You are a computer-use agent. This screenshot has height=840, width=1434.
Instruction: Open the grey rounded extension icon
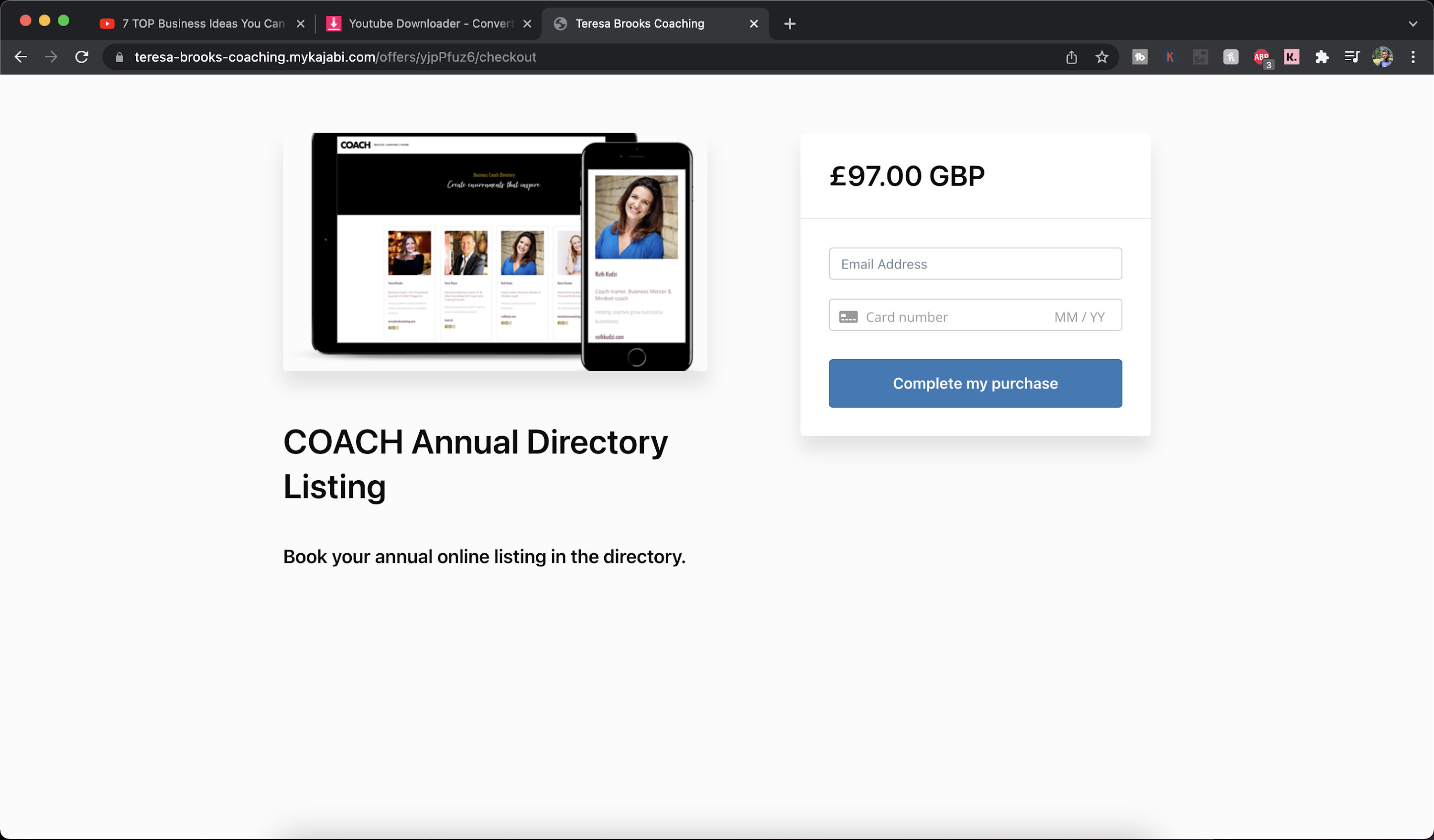(x=1231, y=57)
